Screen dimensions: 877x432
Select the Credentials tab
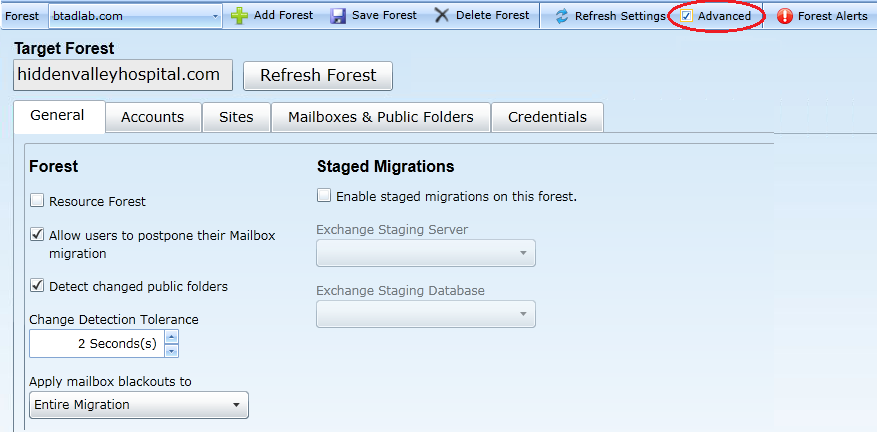(x=547, y=117)
